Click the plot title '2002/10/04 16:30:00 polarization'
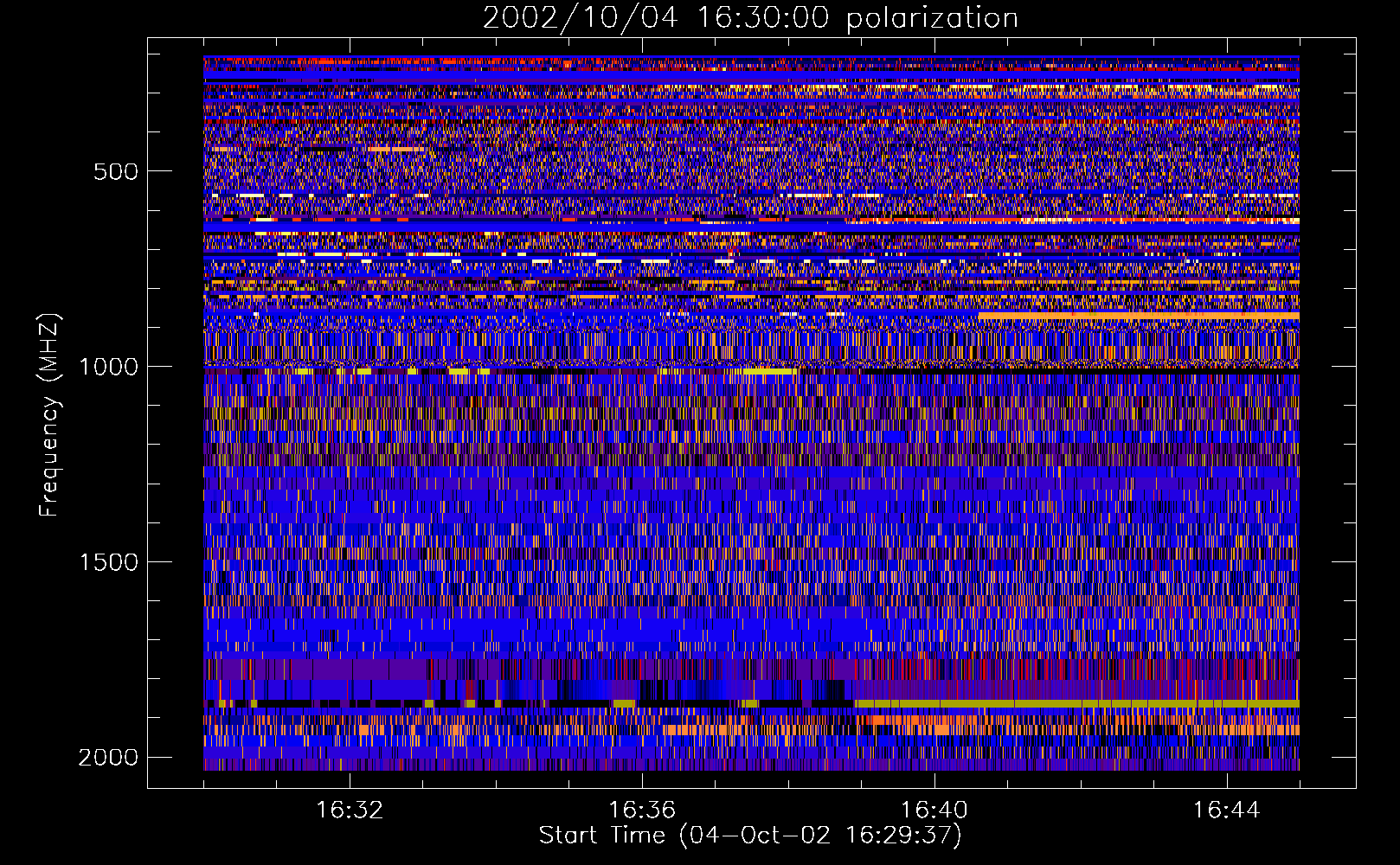 [750, 18]
